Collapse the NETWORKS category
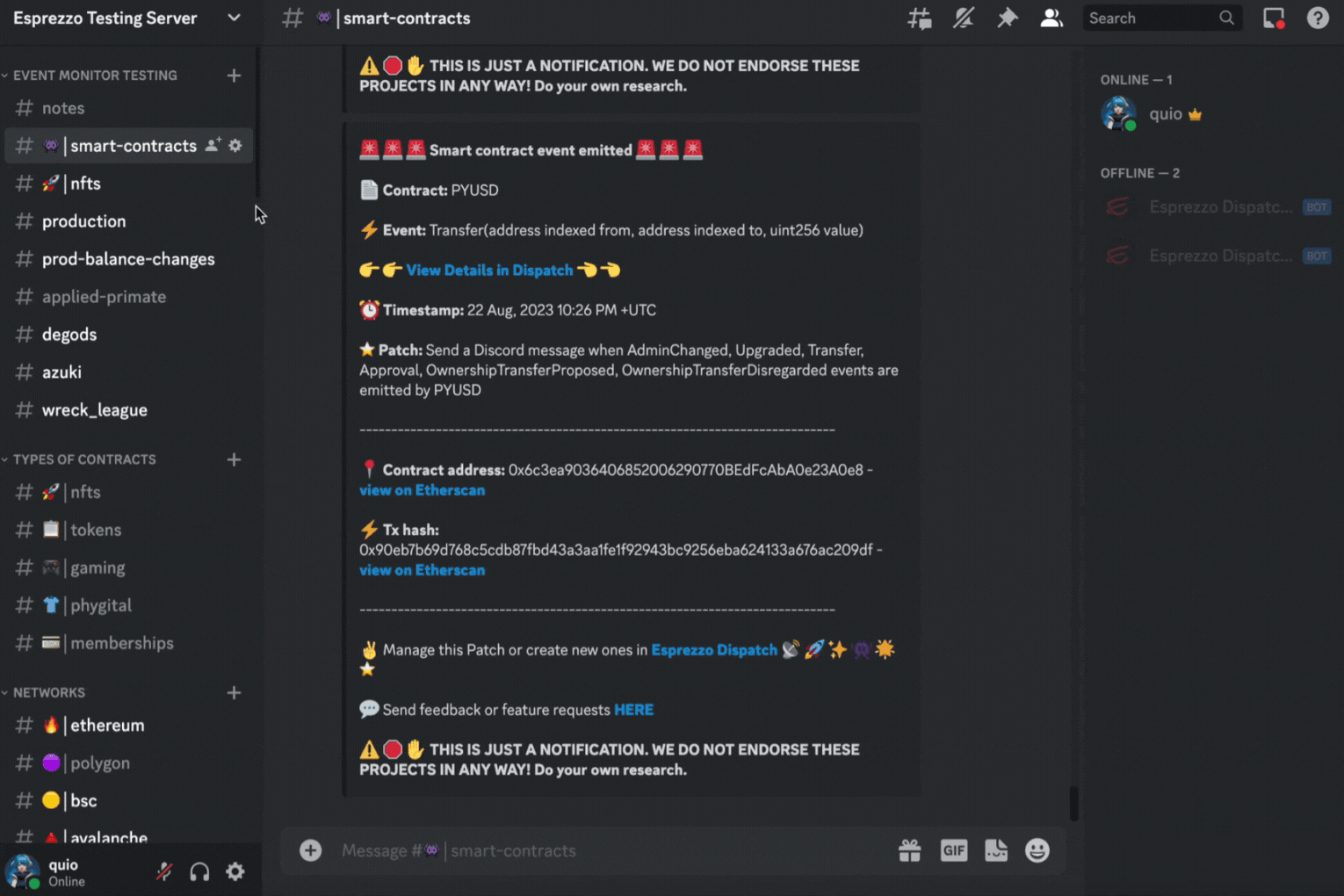Screen dimensions: 1344x896 (x=50, y=692)
